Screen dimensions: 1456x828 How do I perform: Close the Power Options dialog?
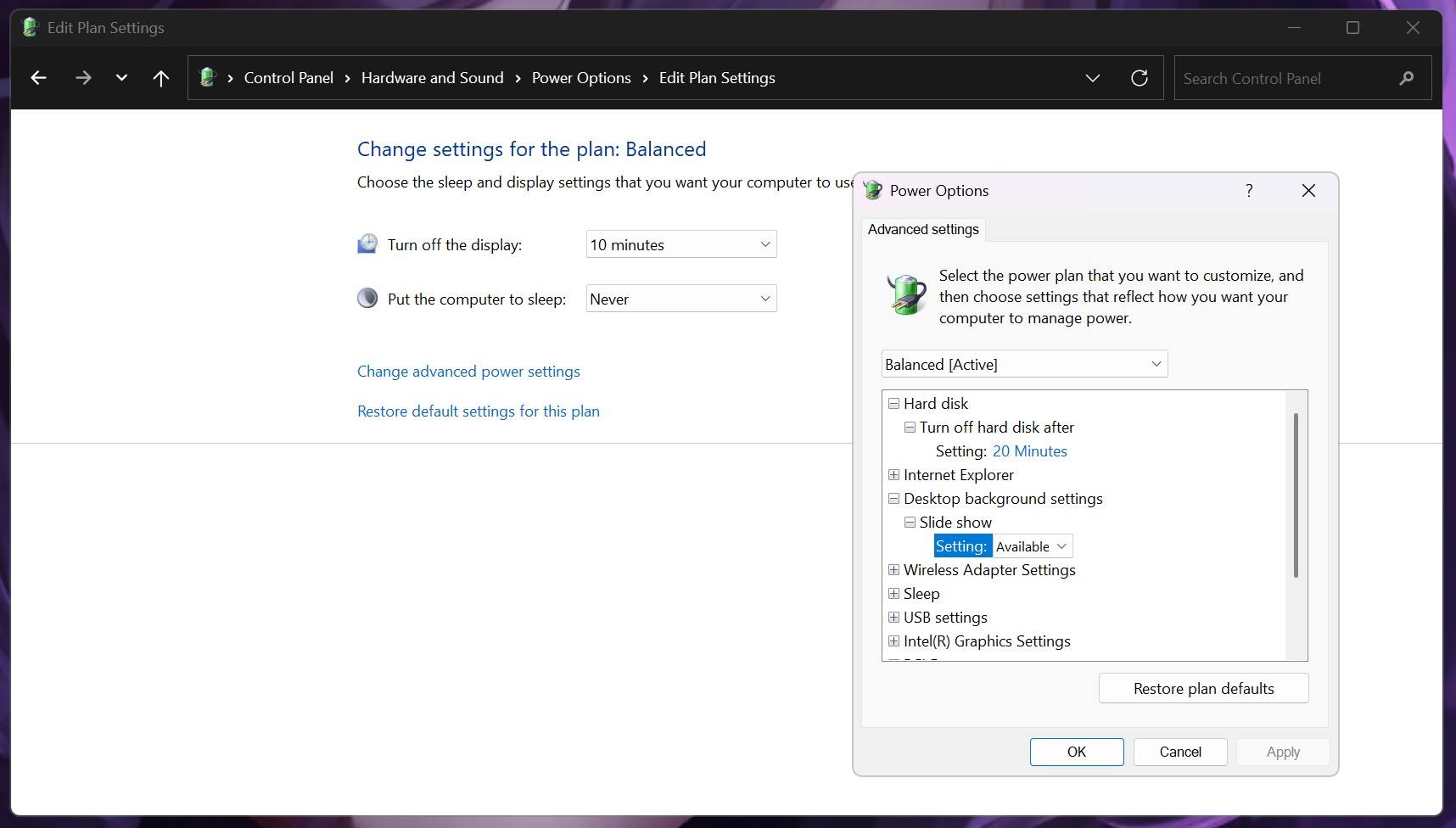1308,191
